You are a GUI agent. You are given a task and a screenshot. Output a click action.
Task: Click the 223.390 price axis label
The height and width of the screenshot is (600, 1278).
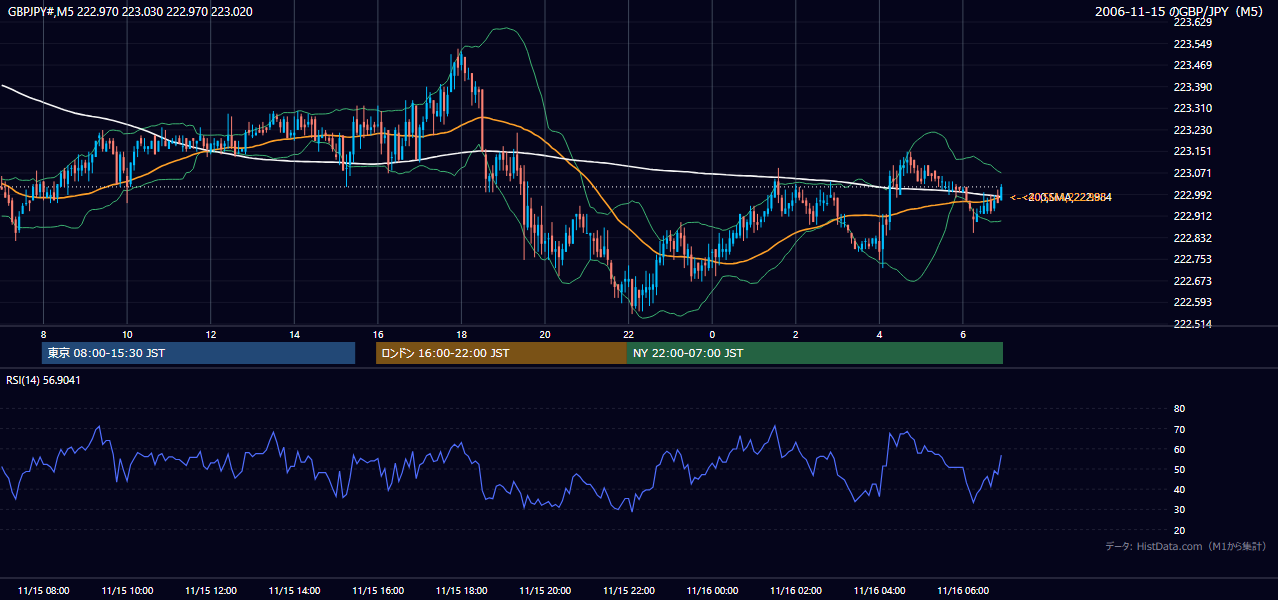tap(1192, 87)
